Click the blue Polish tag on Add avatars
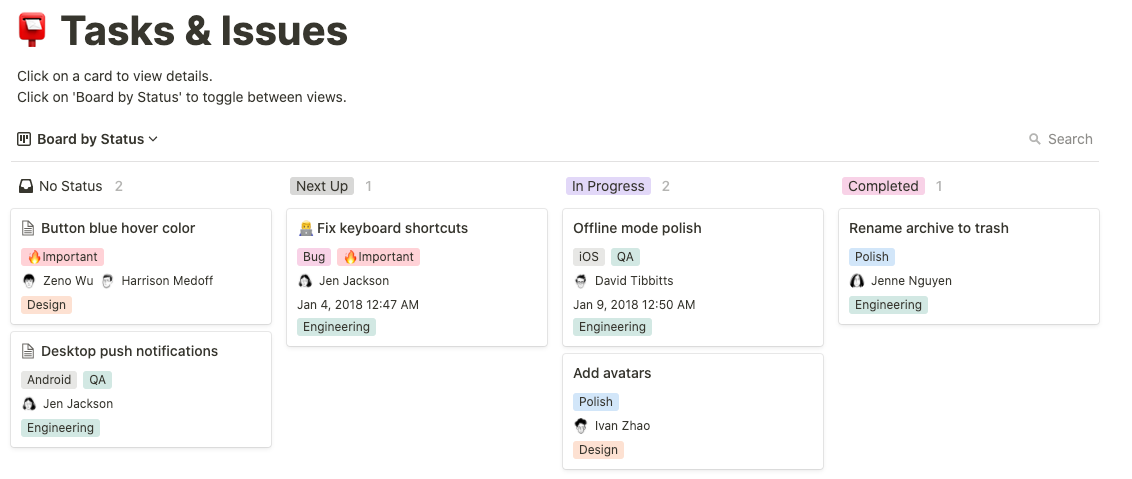The width and height of the screenshot is (1132, 479). [x=596, y=402]
